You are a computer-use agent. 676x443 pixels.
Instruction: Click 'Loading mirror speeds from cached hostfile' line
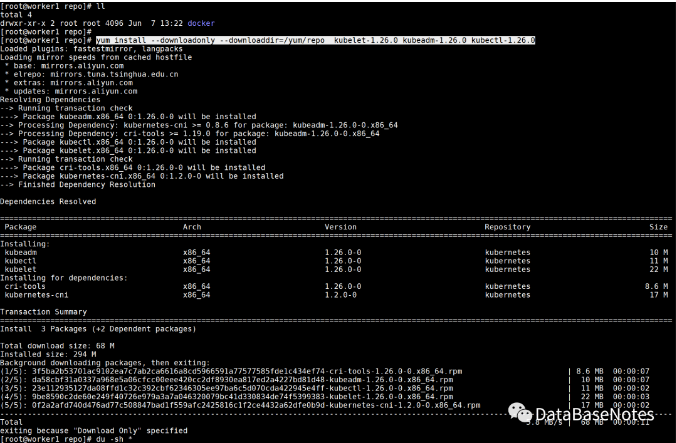click(x=96, y=57)
